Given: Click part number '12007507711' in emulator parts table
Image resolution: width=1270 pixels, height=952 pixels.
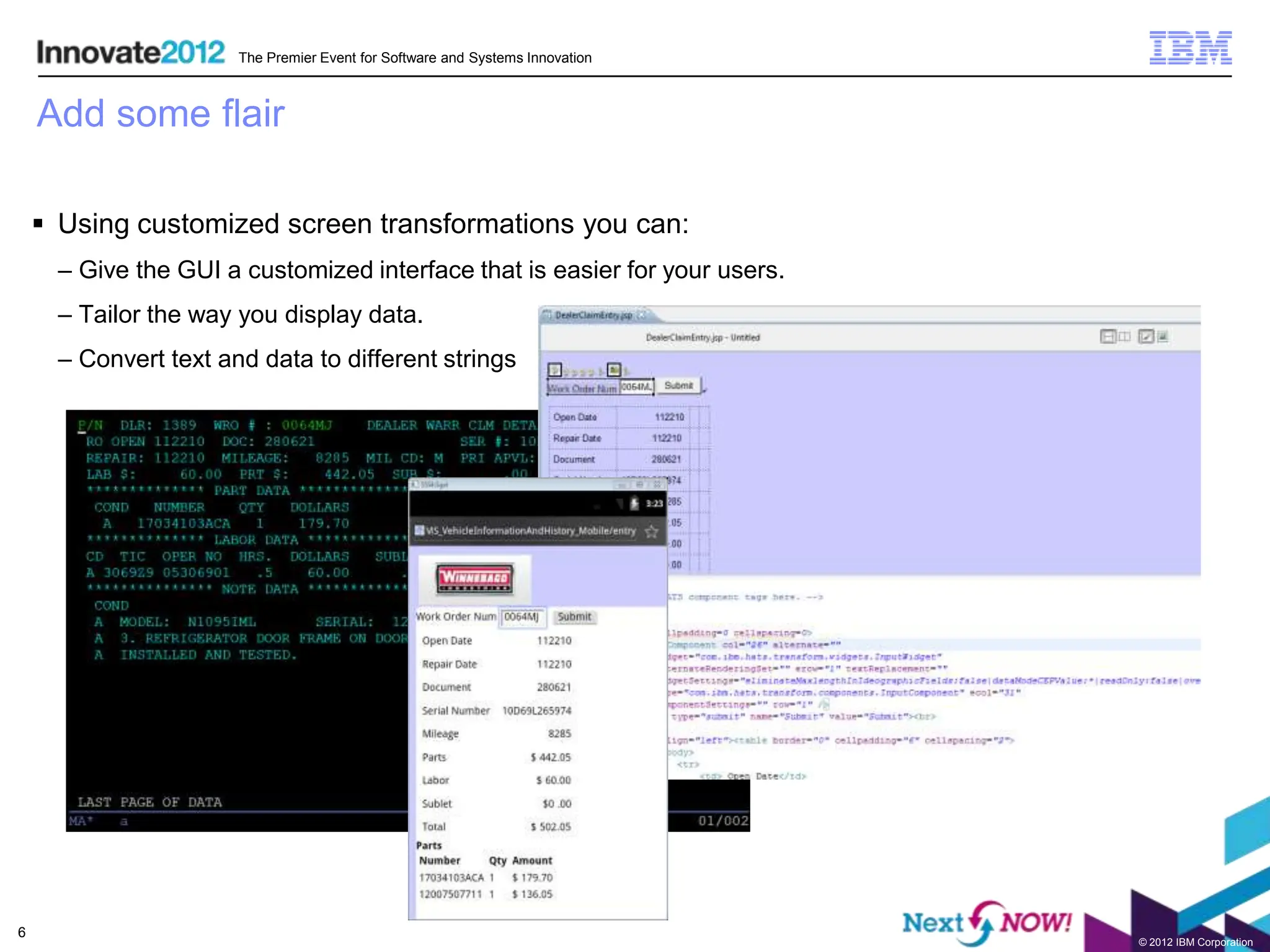Looking at the screenshot, I should [x=450, y=894].
